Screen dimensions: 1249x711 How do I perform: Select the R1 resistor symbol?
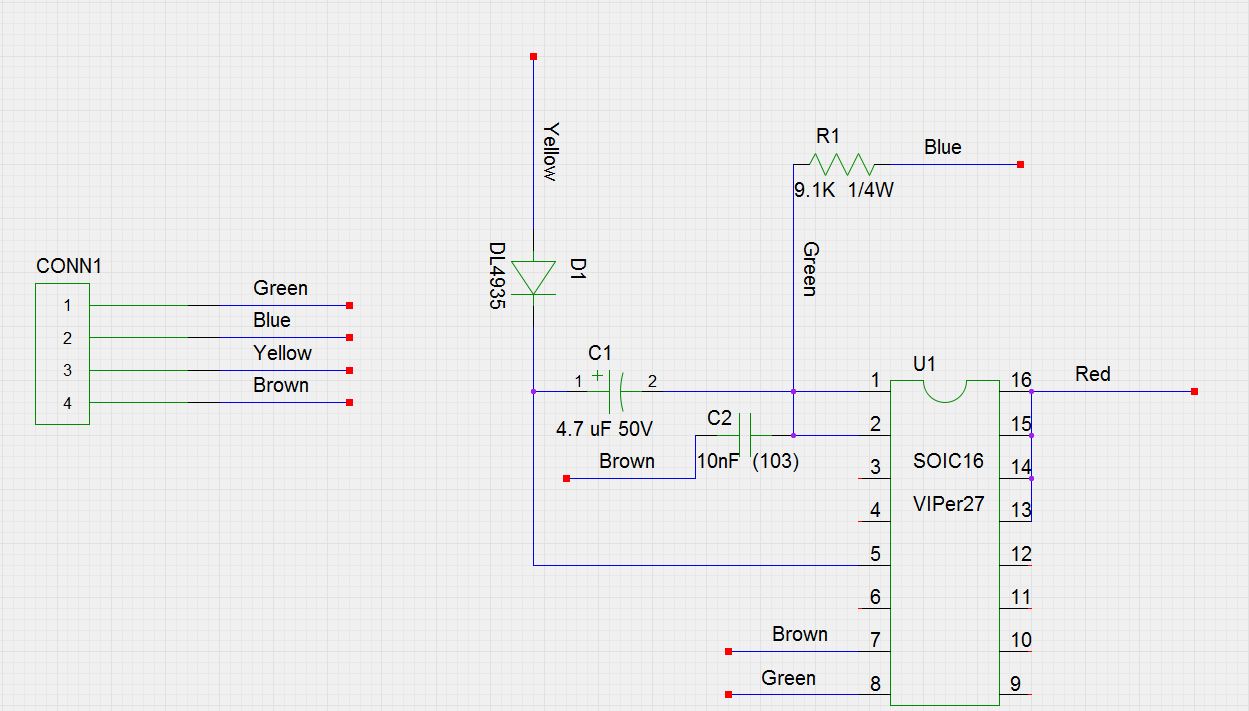pyautogui.click(x=841, y=164)
